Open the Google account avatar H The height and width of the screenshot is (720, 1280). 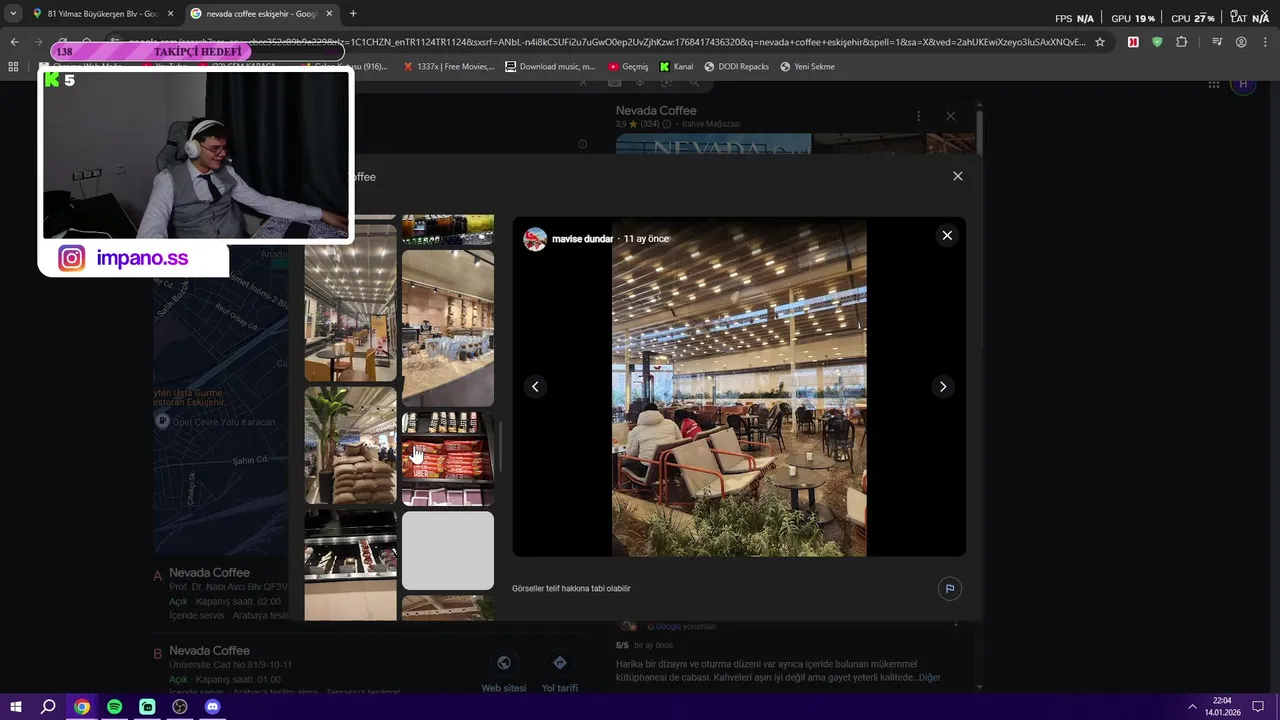(1243, 85)
